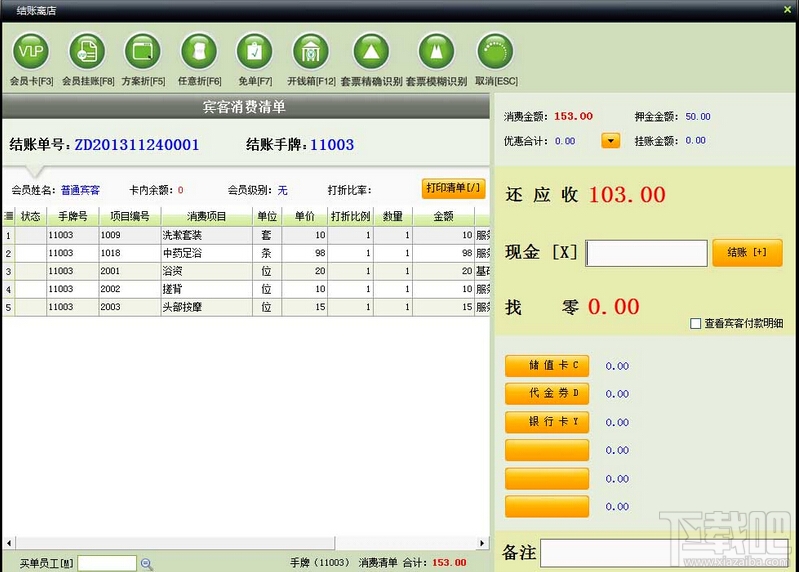799x572 pixels.
Task: Pay by 银行卡 Y button
Action: [x=547, y=422]
